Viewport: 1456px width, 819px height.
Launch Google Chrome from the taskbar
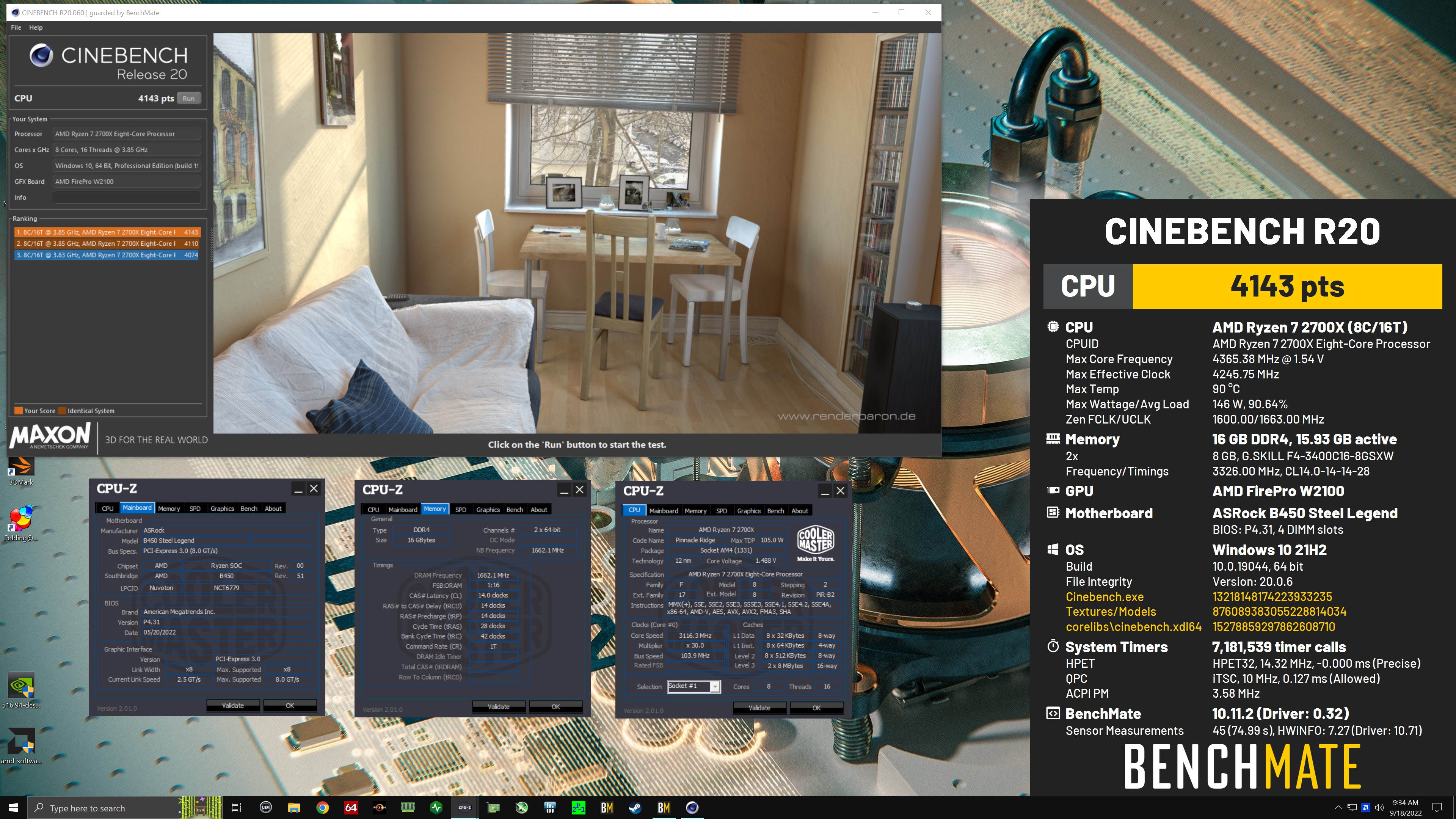322,808
